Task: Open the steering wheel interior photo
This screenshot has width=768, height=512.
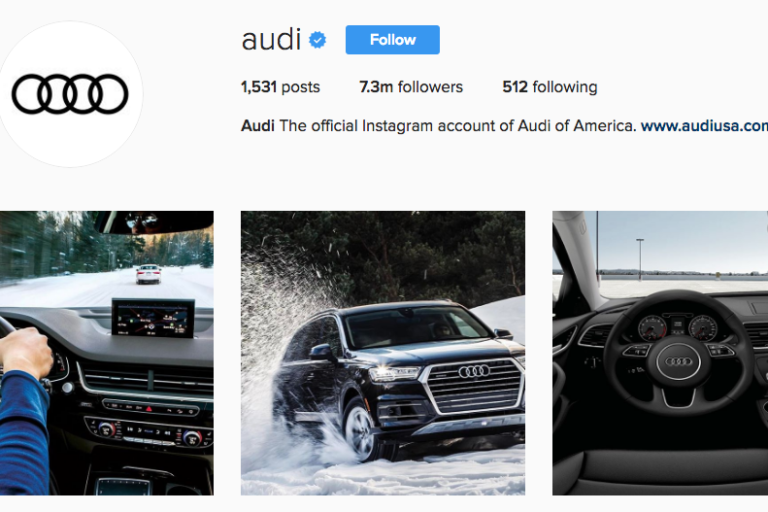Action: point(660,353)
